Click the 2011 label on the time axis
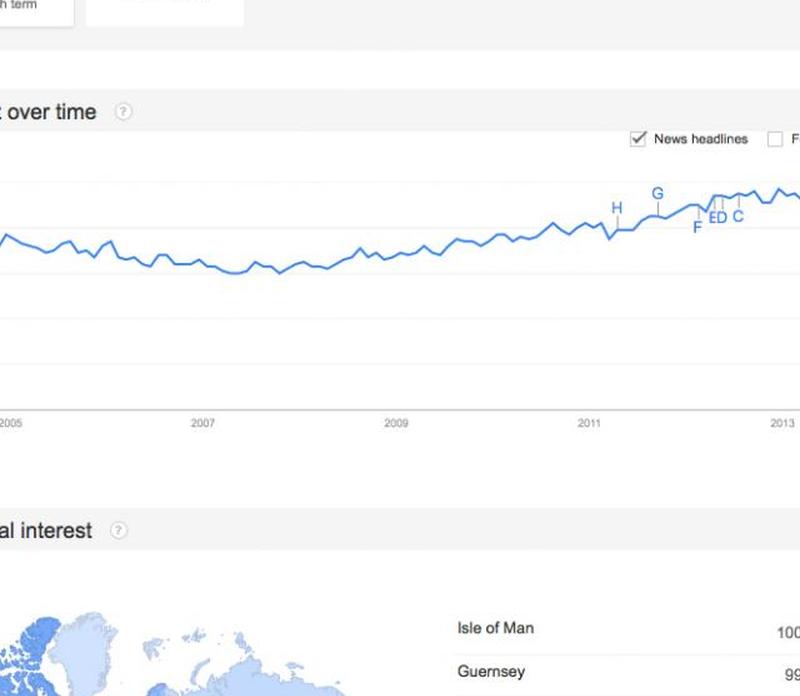This screenshot has height=696, width=800. tap(589, 423)
